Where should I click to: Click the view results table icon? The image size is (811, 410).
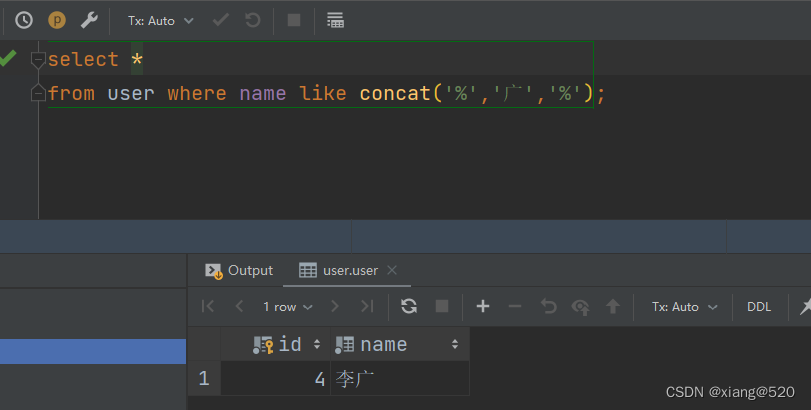(x=335, y=21)
